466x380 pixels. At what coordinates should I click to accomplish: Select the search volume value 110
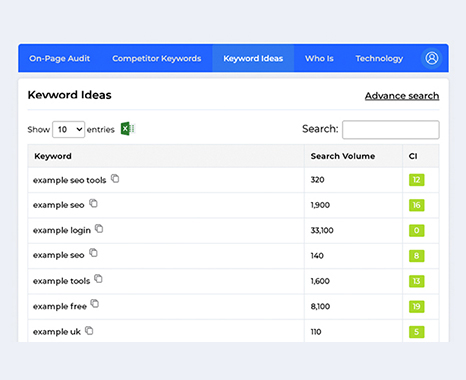pos(316,332)
